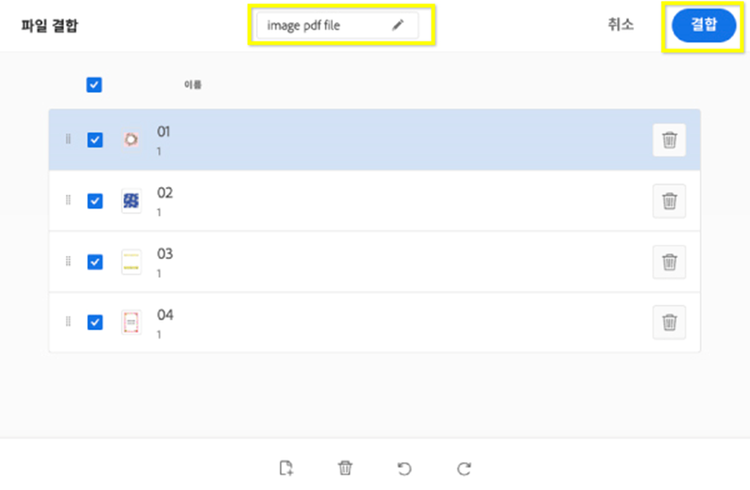Select the 04 file thumbnail

tap(131, 322)
